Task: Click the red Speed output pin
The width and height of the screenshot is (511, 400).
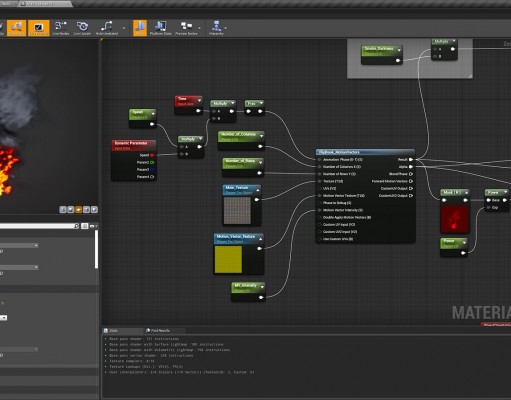Action: click(152, 155)
